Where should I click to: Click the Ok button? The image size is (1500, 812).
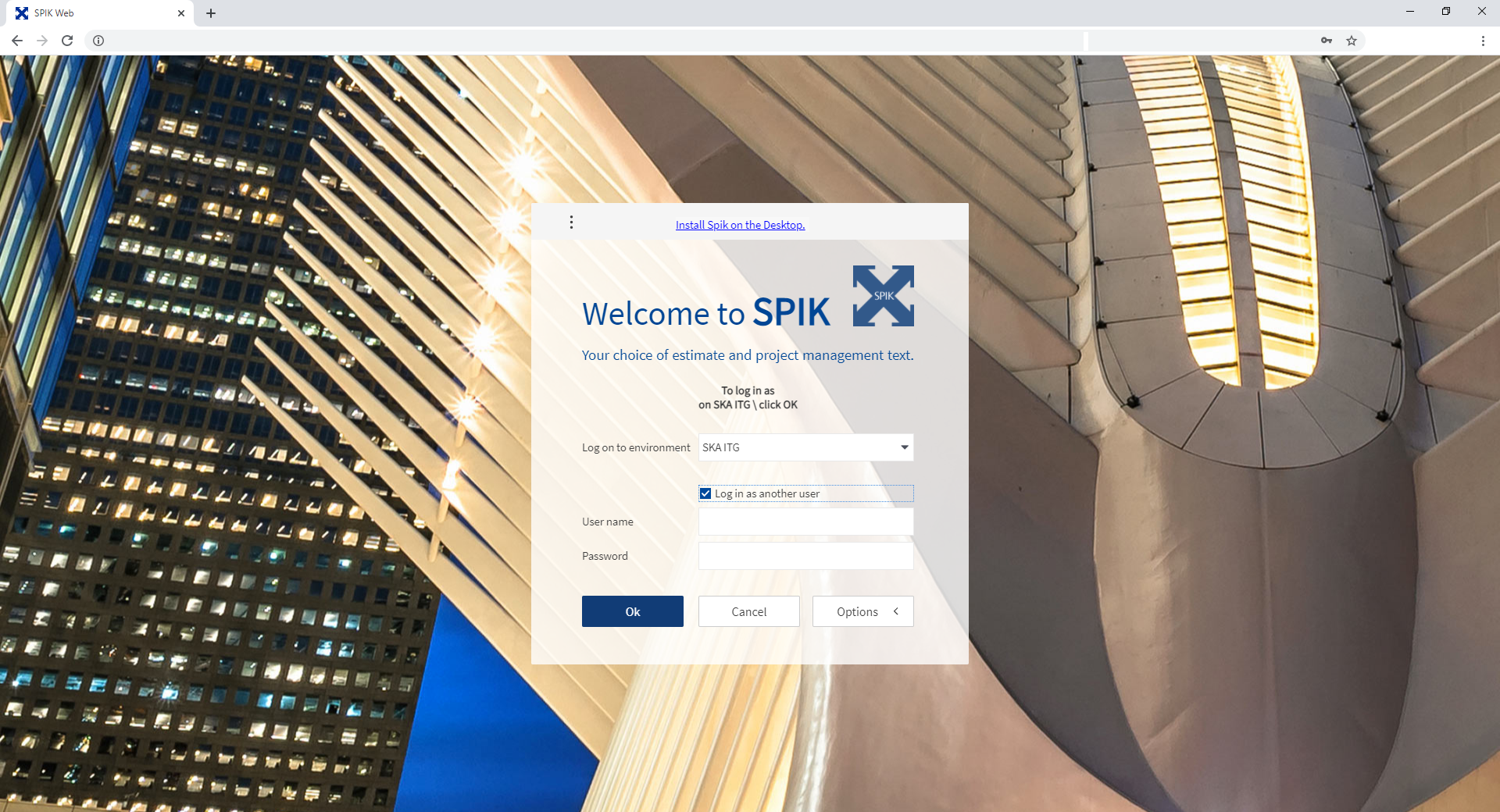pos(633,611)
